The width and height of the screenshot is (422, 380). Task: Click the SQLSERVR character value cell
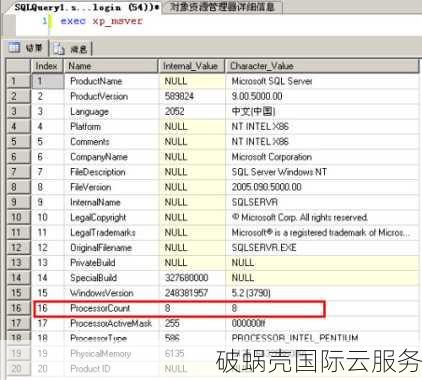point(322,202)
